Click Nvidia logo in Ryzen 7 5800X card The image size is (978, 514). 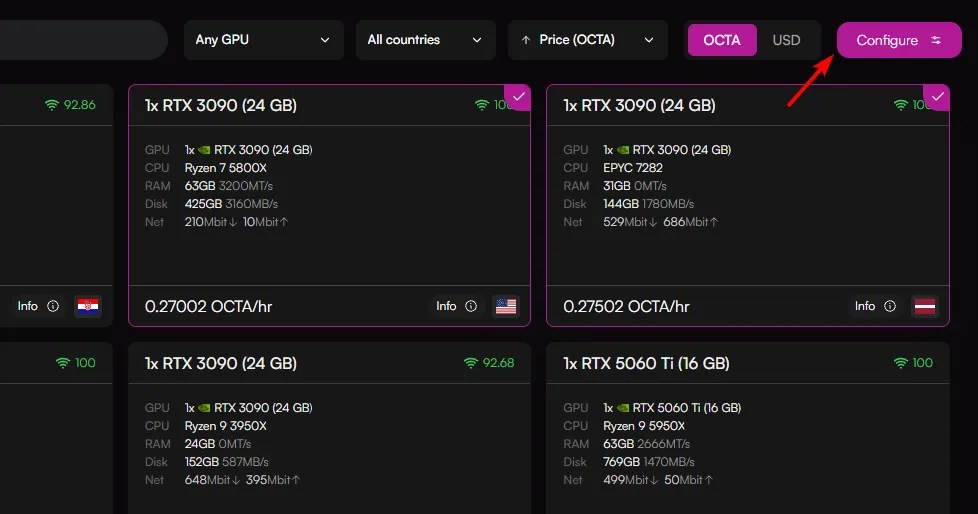pyautogui.click(x=204, y=150)
